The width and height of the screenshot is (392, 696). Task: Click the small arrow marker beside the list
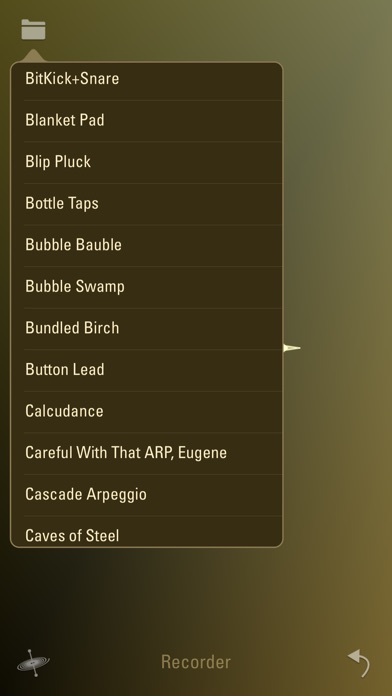[x=292, y=348]
